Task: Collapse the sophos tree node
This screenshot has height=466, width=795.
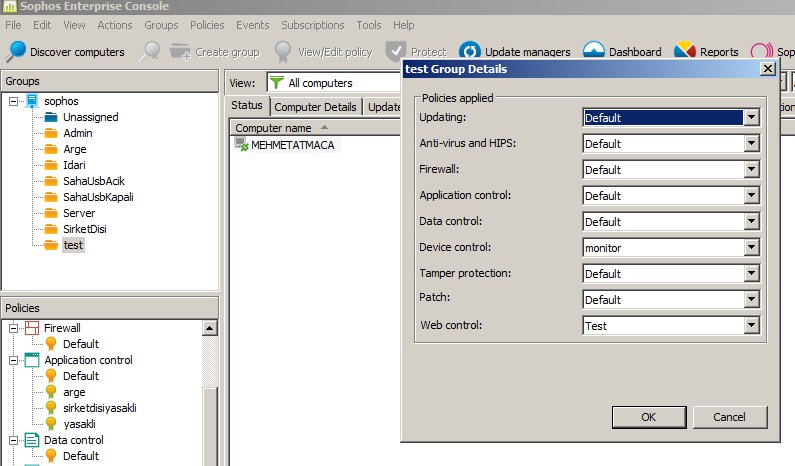Action: point(13,101)
